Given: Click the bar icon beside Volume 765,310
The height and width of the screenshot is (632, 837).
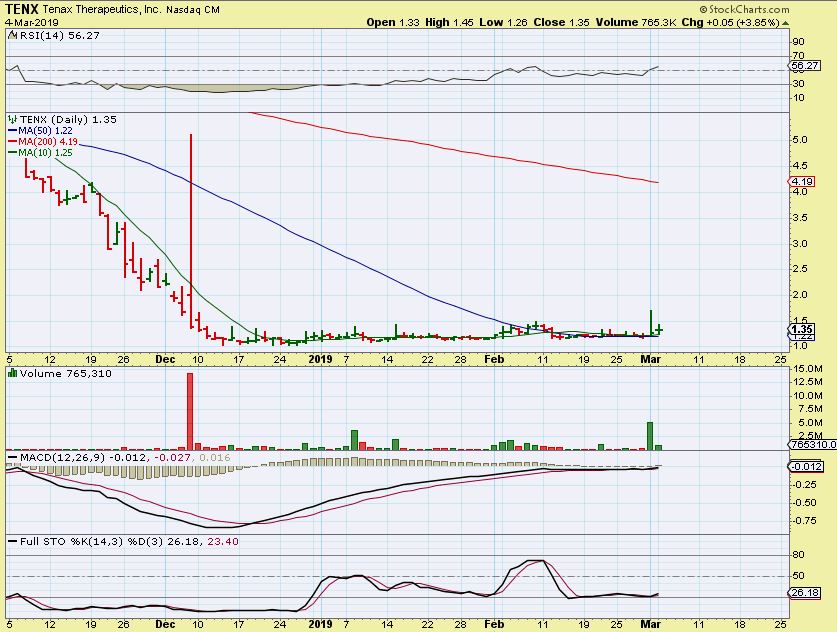Looking at the screenshot, I should click(13, 373).
